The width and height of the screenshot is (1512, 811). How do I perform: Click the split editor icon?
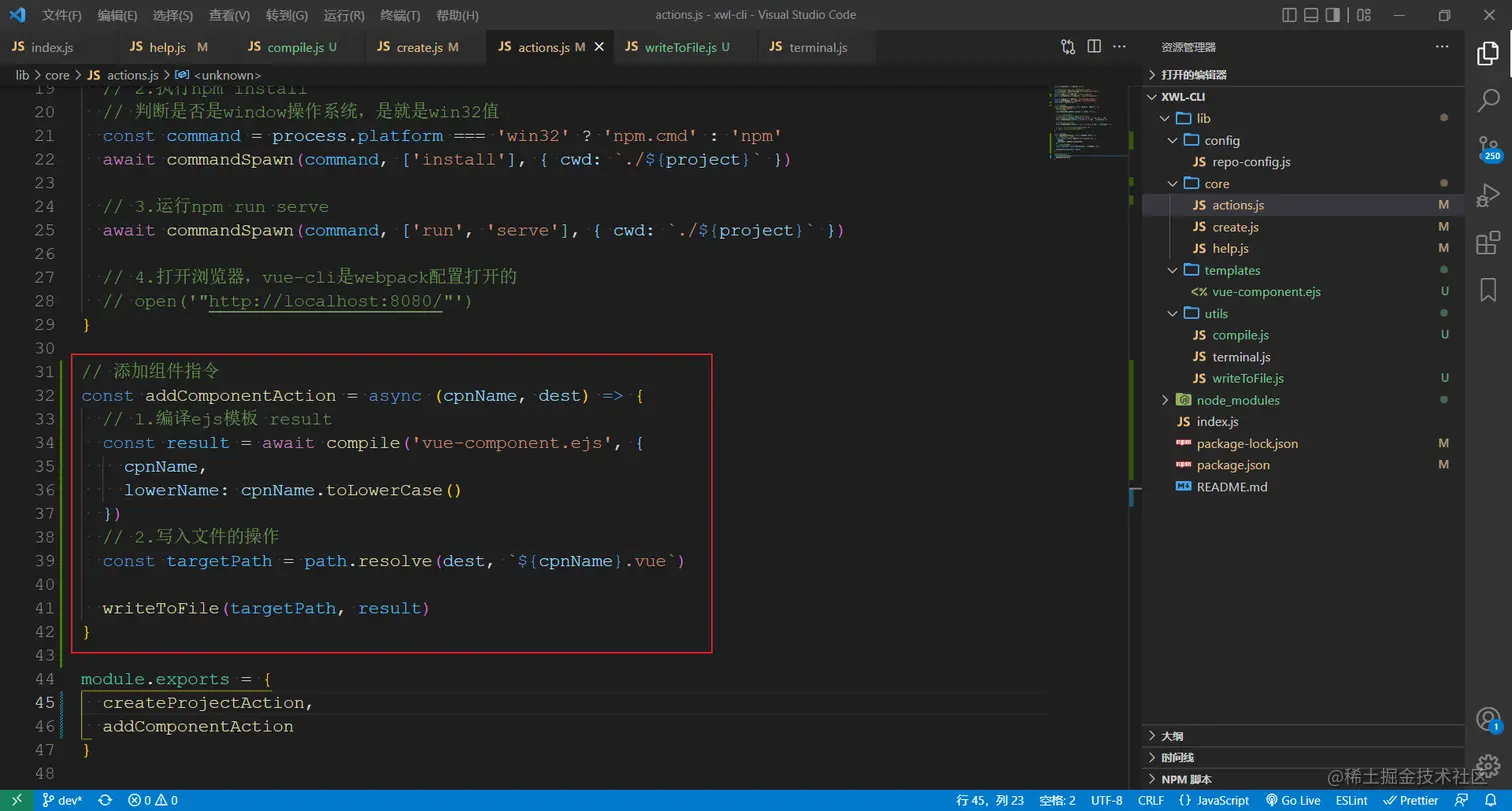(x=1094, y=47)
